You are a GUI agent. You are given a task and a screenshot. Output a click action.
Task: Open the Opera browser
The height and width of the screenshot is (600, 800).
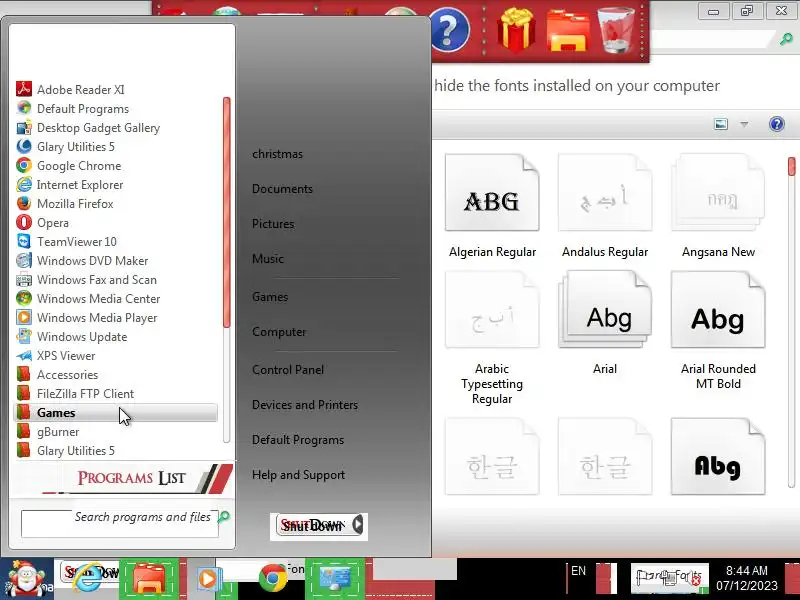(42, 223)
